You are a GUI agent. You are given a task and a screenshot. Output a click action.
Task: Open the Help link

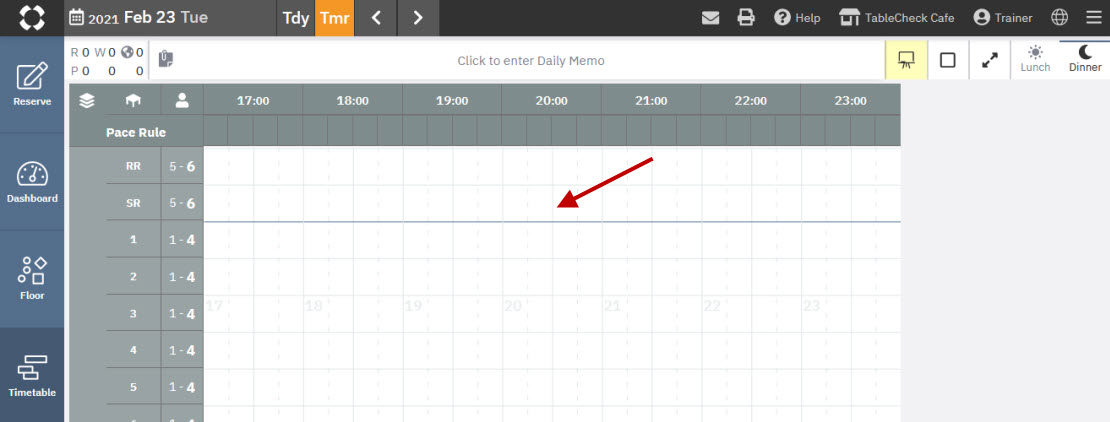click(797, 18)
